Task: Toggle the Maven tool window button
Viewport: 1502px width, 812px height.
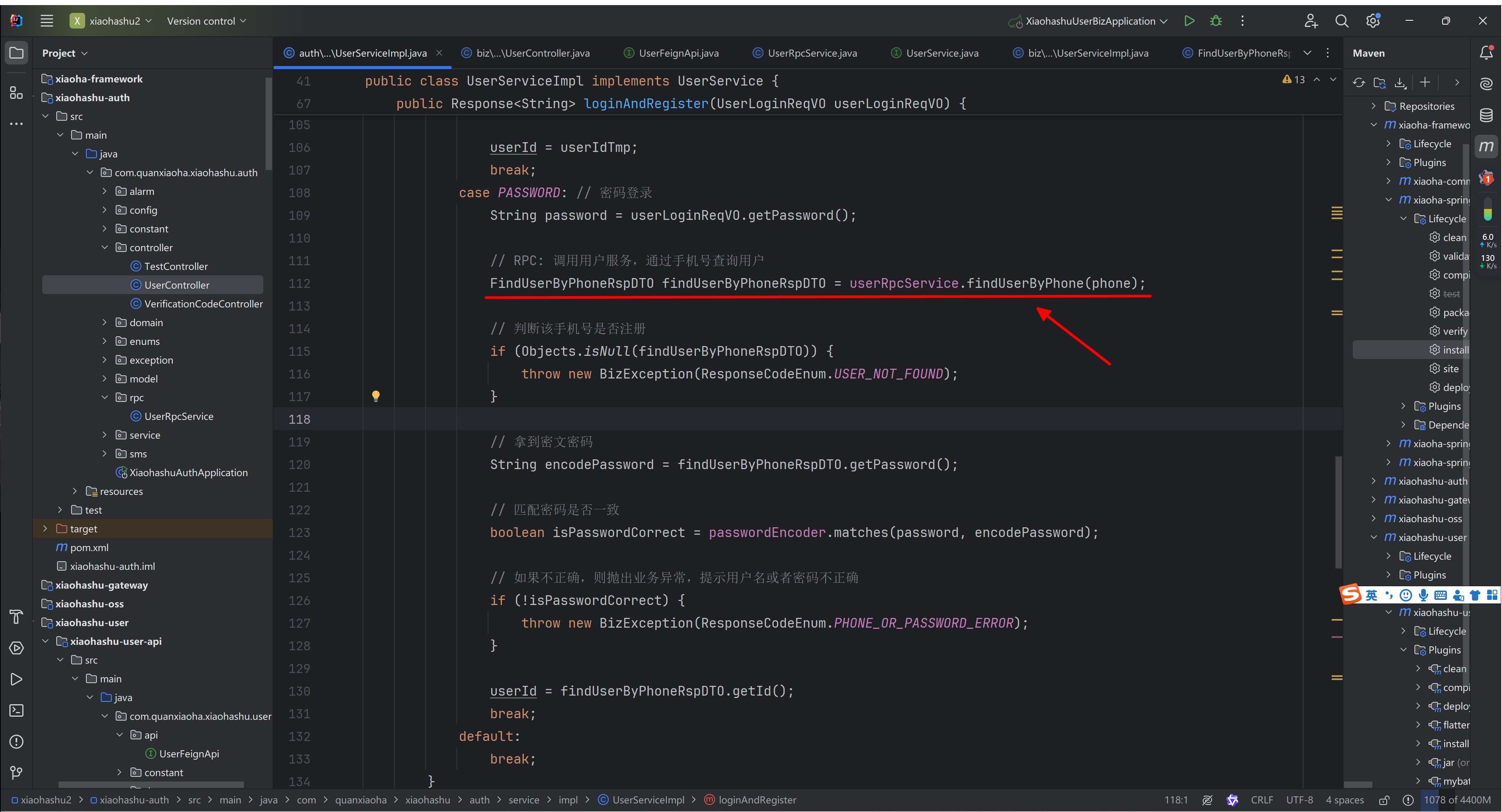Action: (1486, 146)
